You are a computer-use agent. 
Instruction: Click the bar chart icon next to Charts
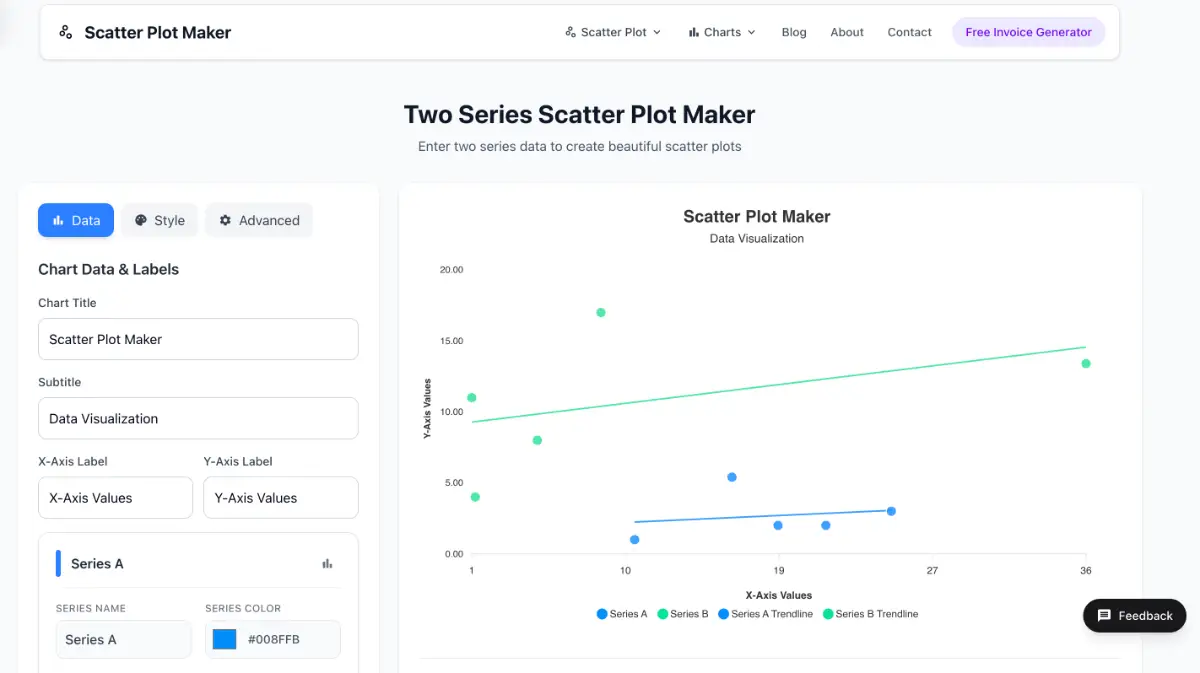[x=694, y=31]
